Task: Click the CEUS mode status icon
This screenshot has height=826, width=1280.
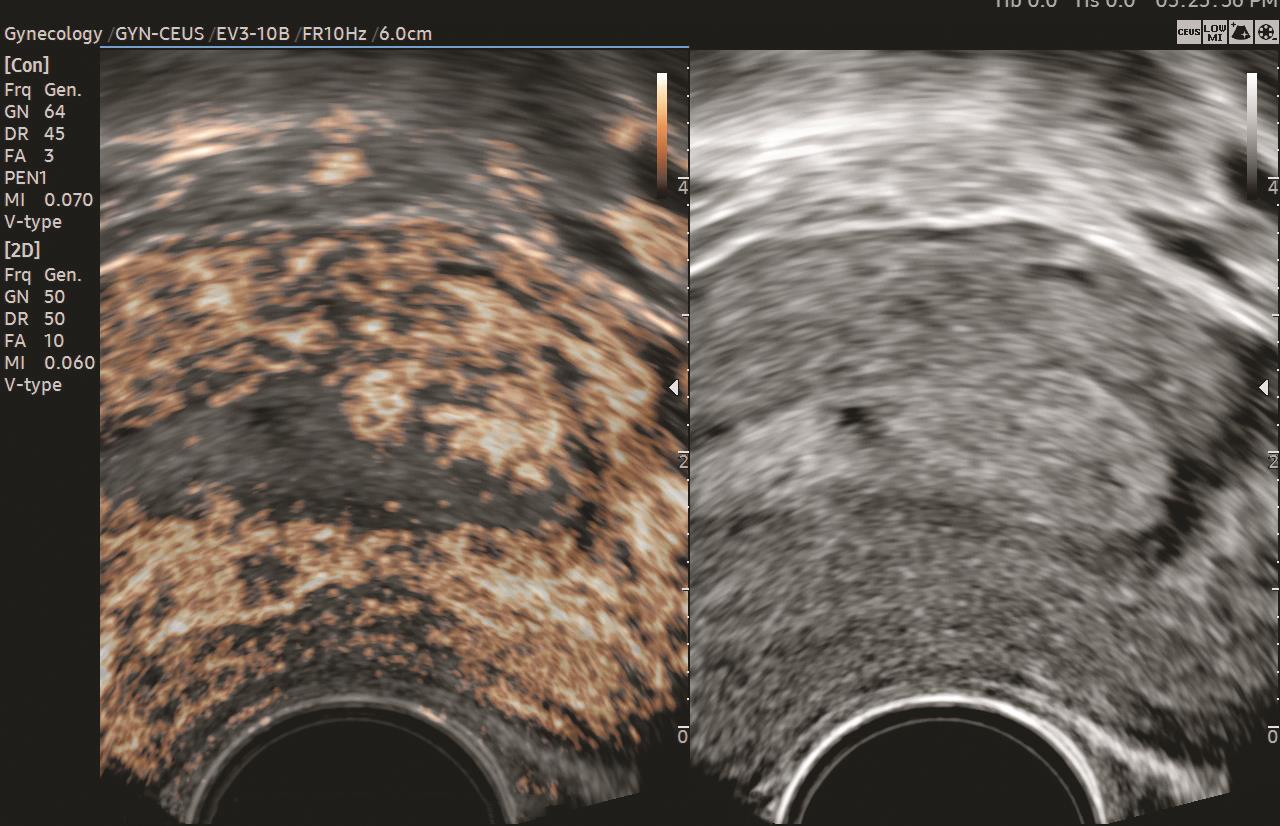Action: (1188, 32)
